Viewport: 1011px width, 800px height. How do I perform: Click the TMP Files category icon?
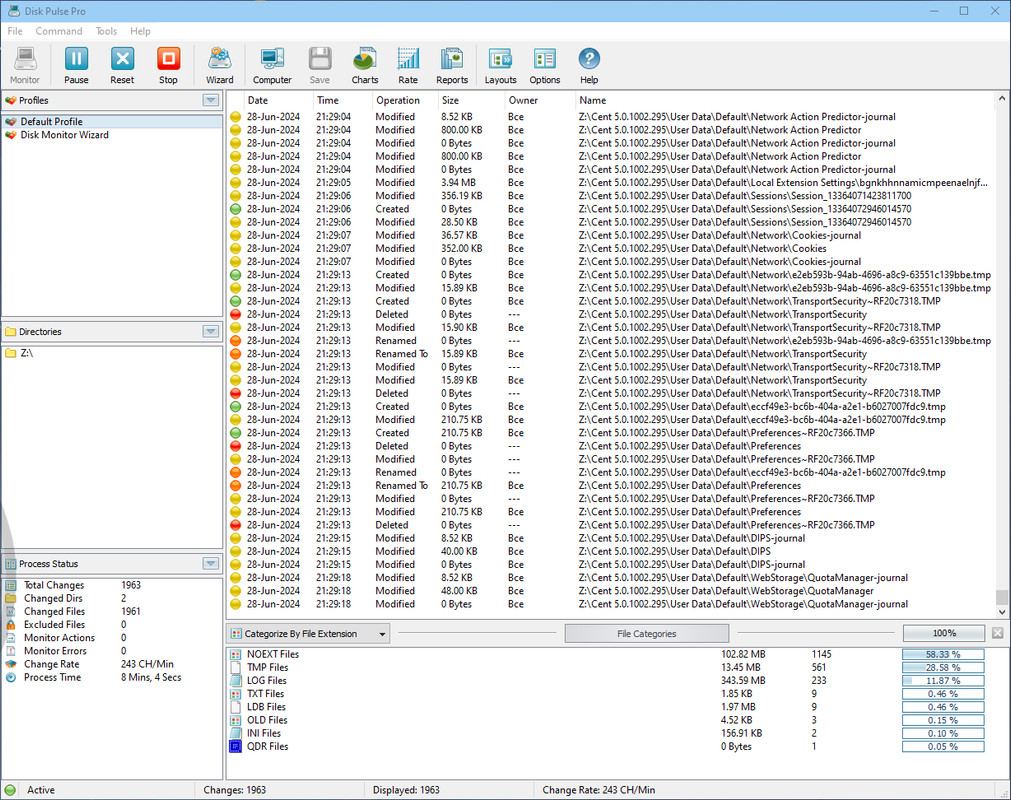click(236, 667)
